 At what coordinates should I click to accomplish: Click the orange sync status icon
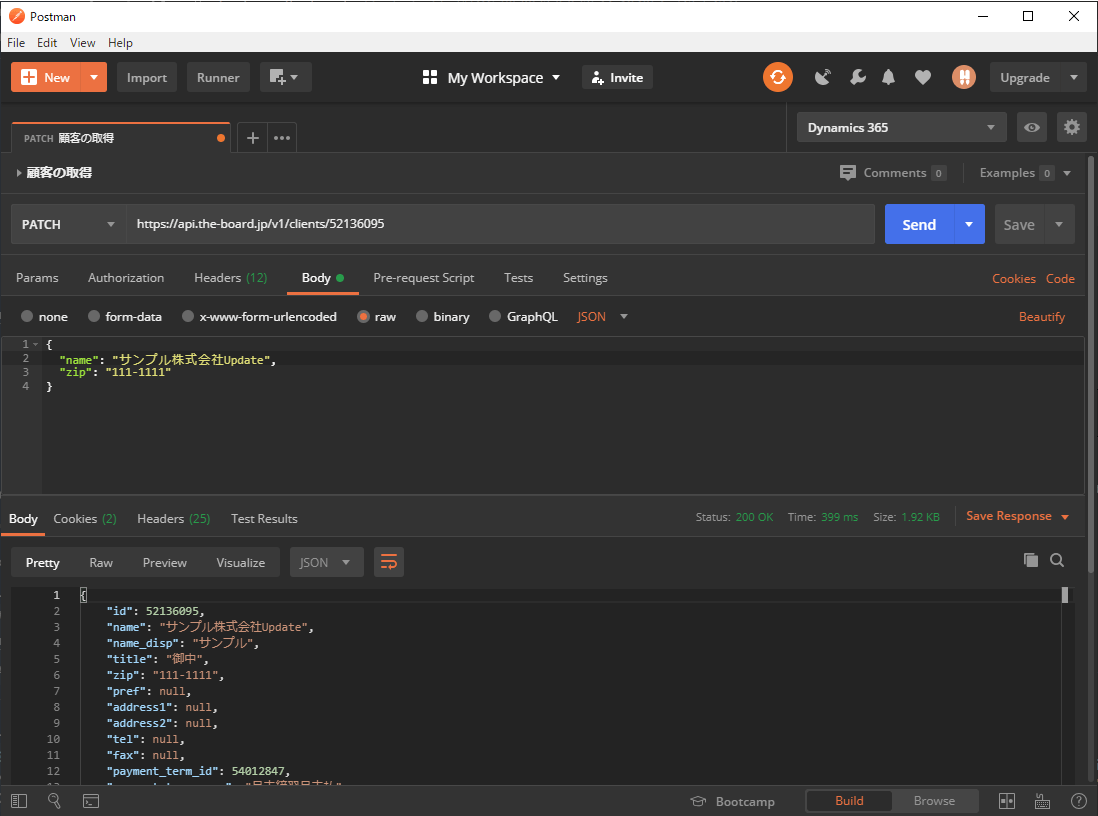pos(778,77)
